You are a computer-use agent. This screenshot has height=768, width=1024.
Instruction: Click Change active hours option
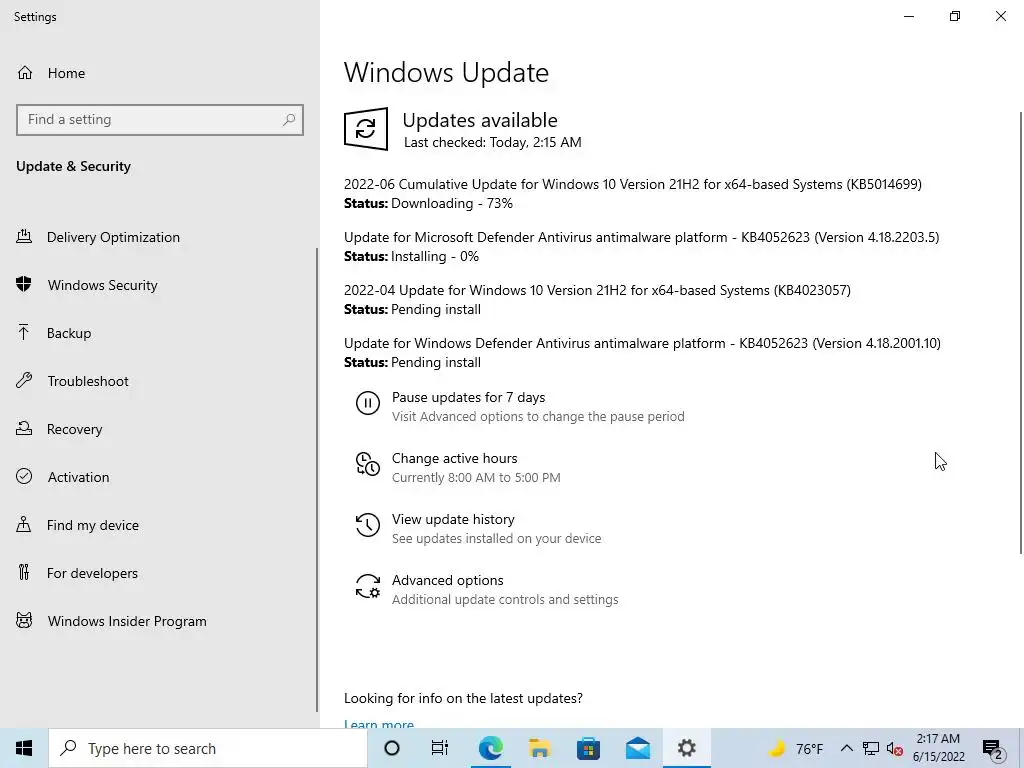point(455,458)
